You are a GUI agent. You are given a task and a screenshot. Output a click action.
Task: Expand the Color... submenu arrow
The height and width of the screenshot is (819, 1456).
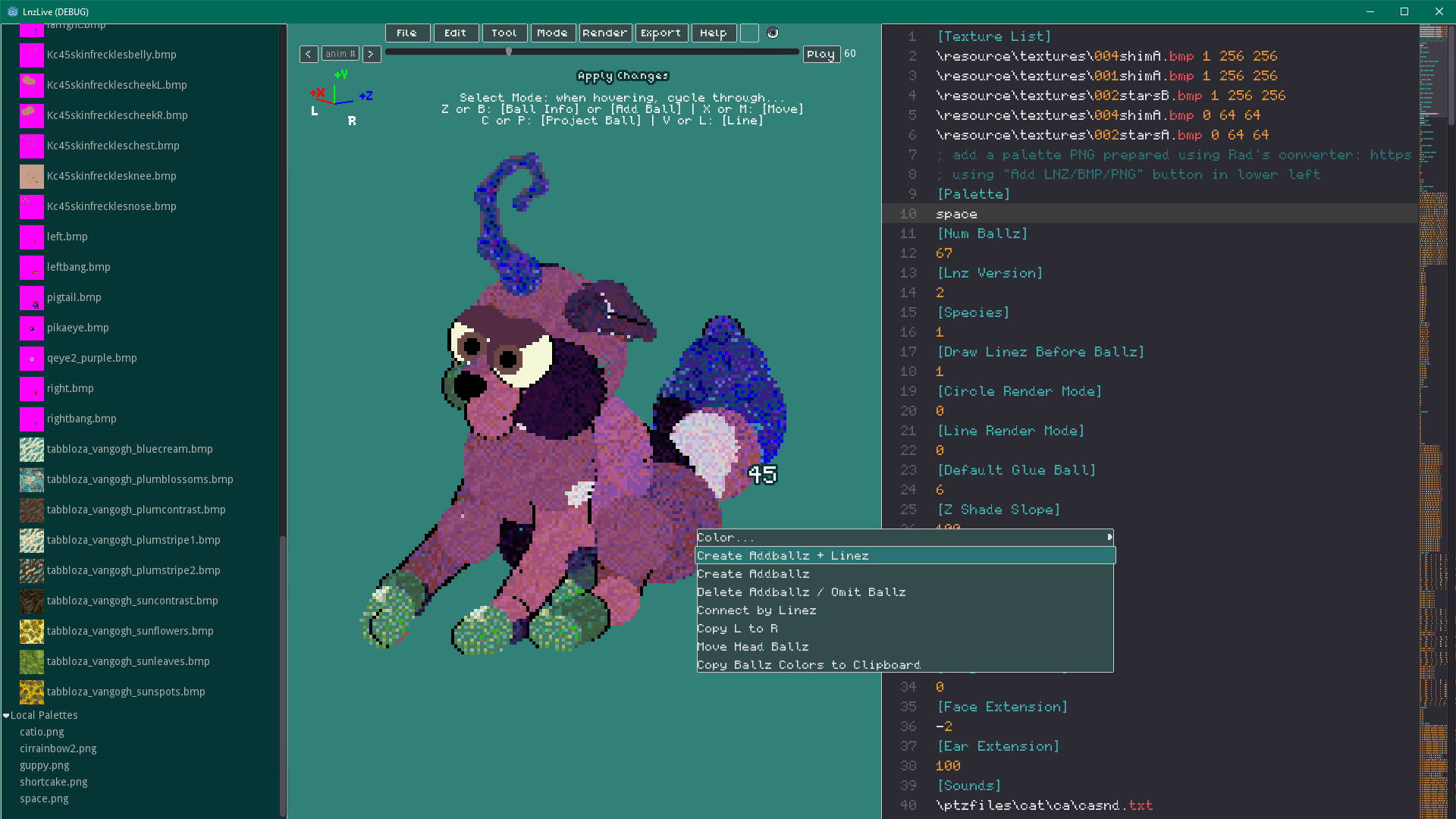pyautogui.click(x=1109, y=537)
